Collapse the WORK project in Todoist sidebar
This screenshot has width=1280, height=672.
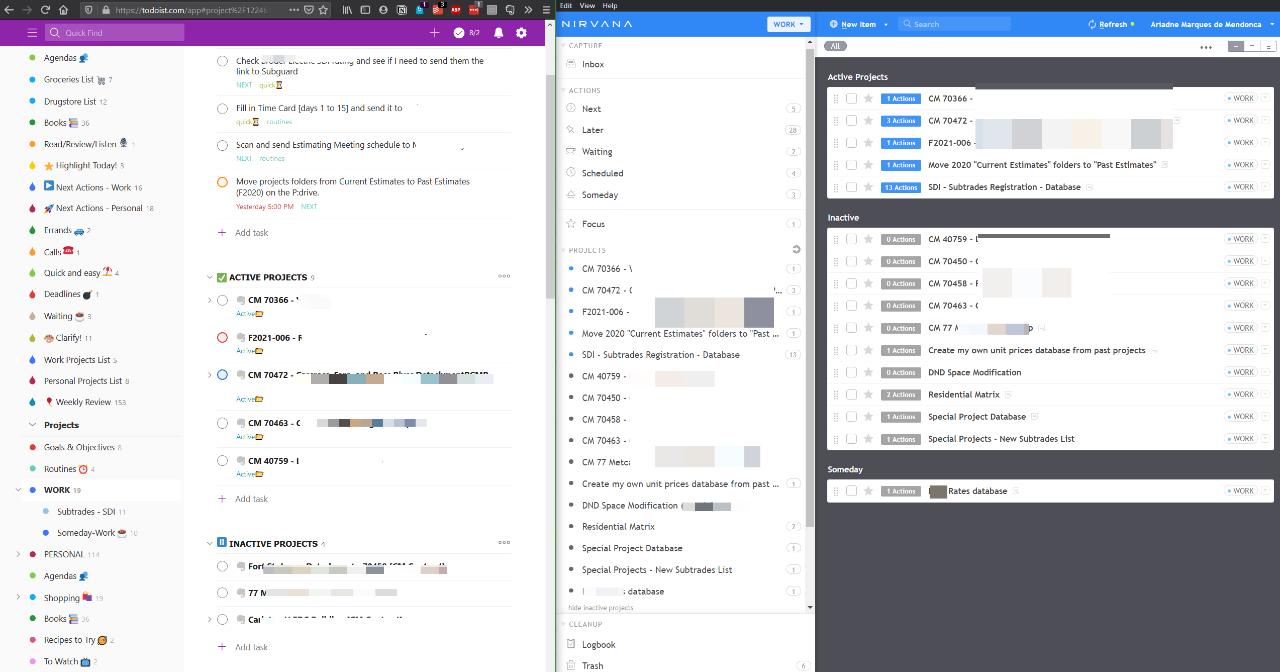pos(18,490)
